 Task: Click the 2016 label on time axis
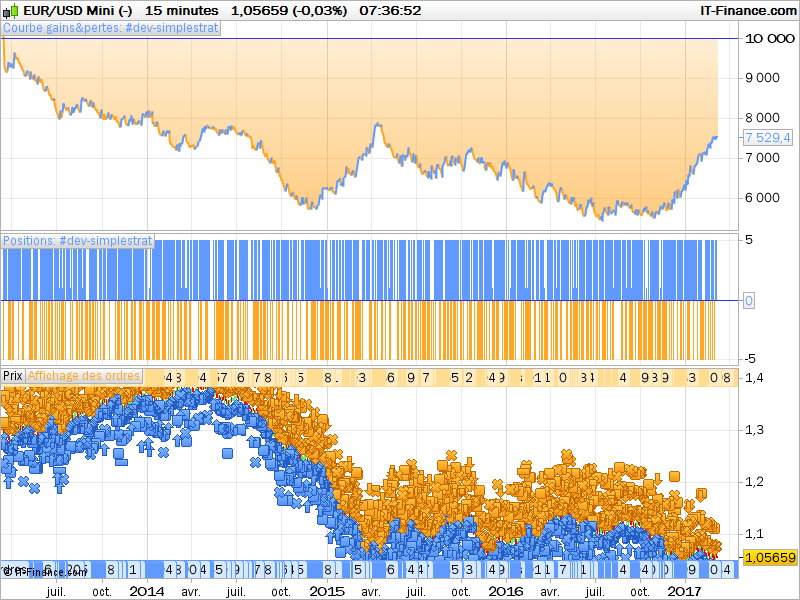(x=506, y=592)
